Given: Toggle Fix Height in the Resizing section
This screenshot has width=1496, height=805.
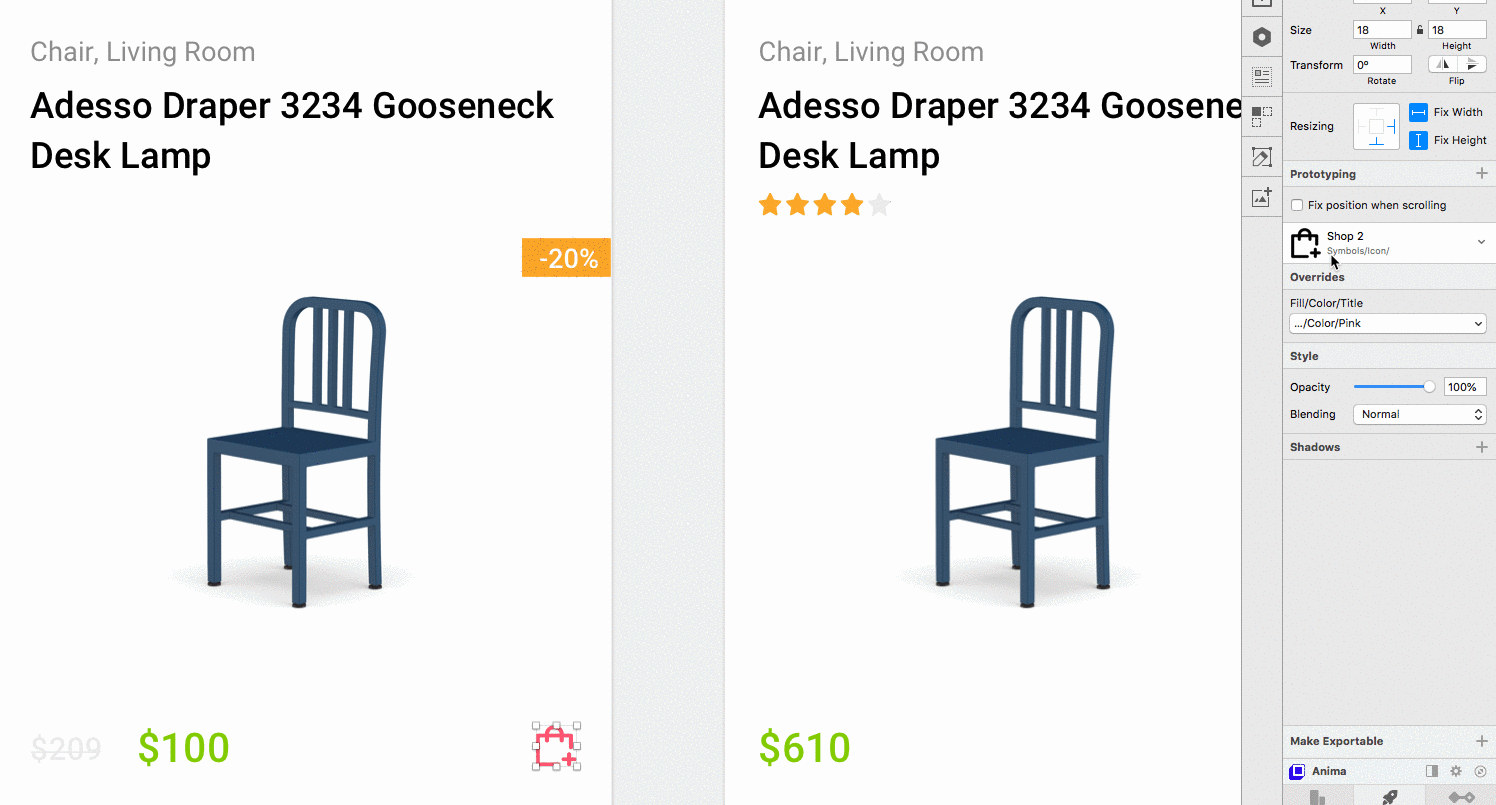Looking at the screenshot, I should (1419, 140).
